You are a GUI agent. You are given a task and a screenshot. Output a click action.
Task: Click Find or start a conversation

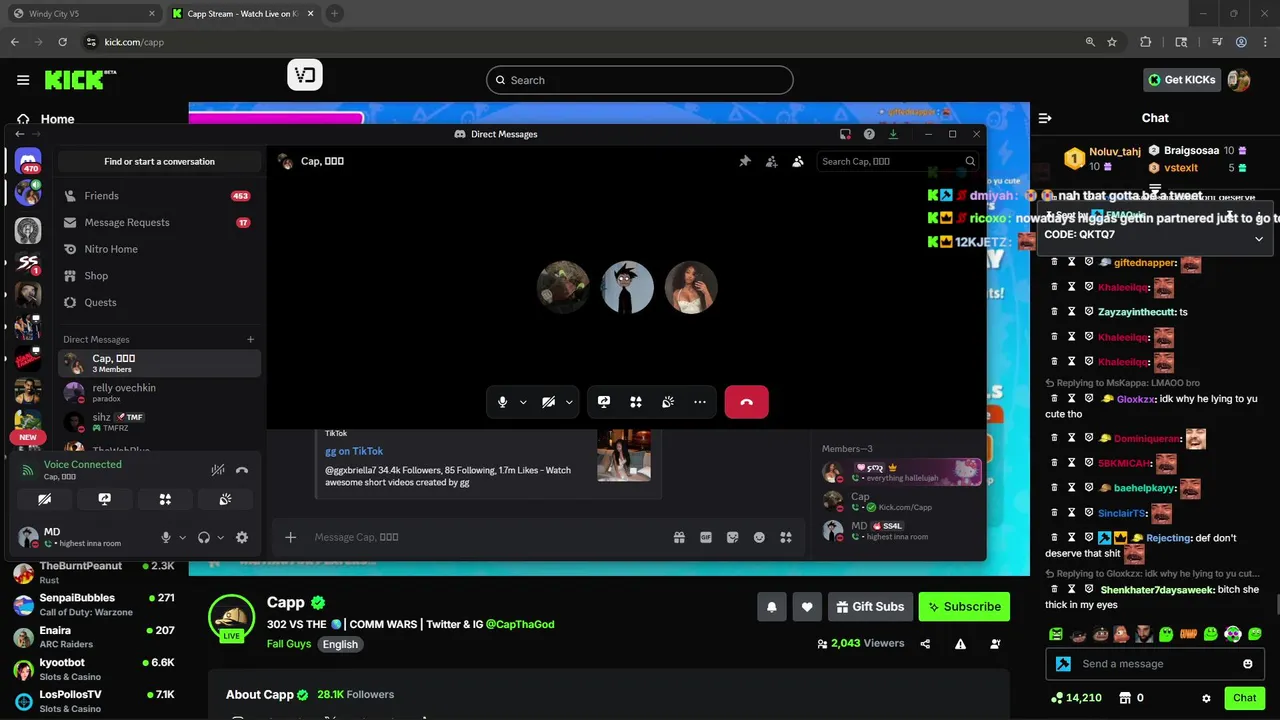(x=159, y=161)
